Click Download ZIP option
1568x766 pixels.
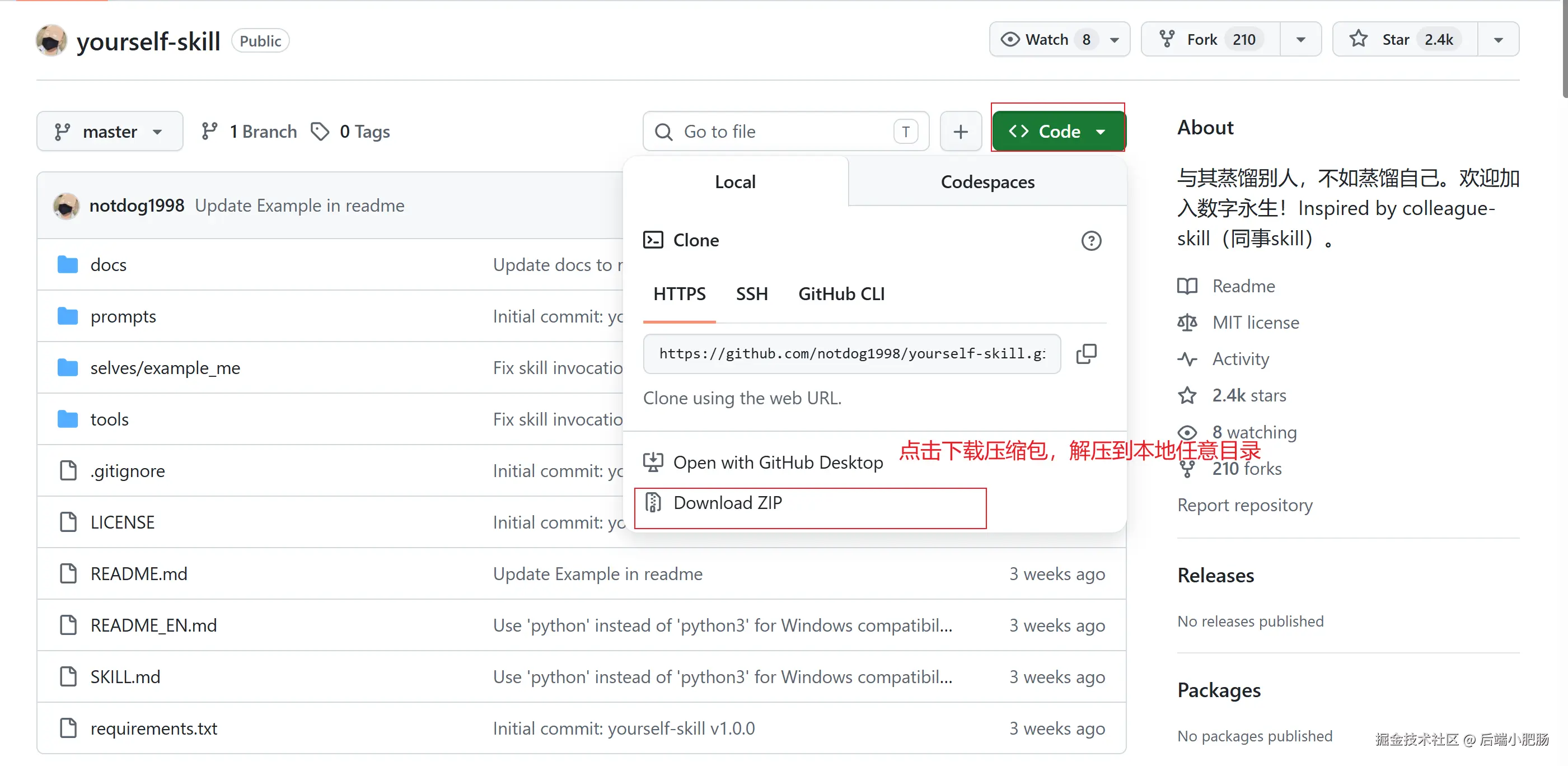(727, 503)
